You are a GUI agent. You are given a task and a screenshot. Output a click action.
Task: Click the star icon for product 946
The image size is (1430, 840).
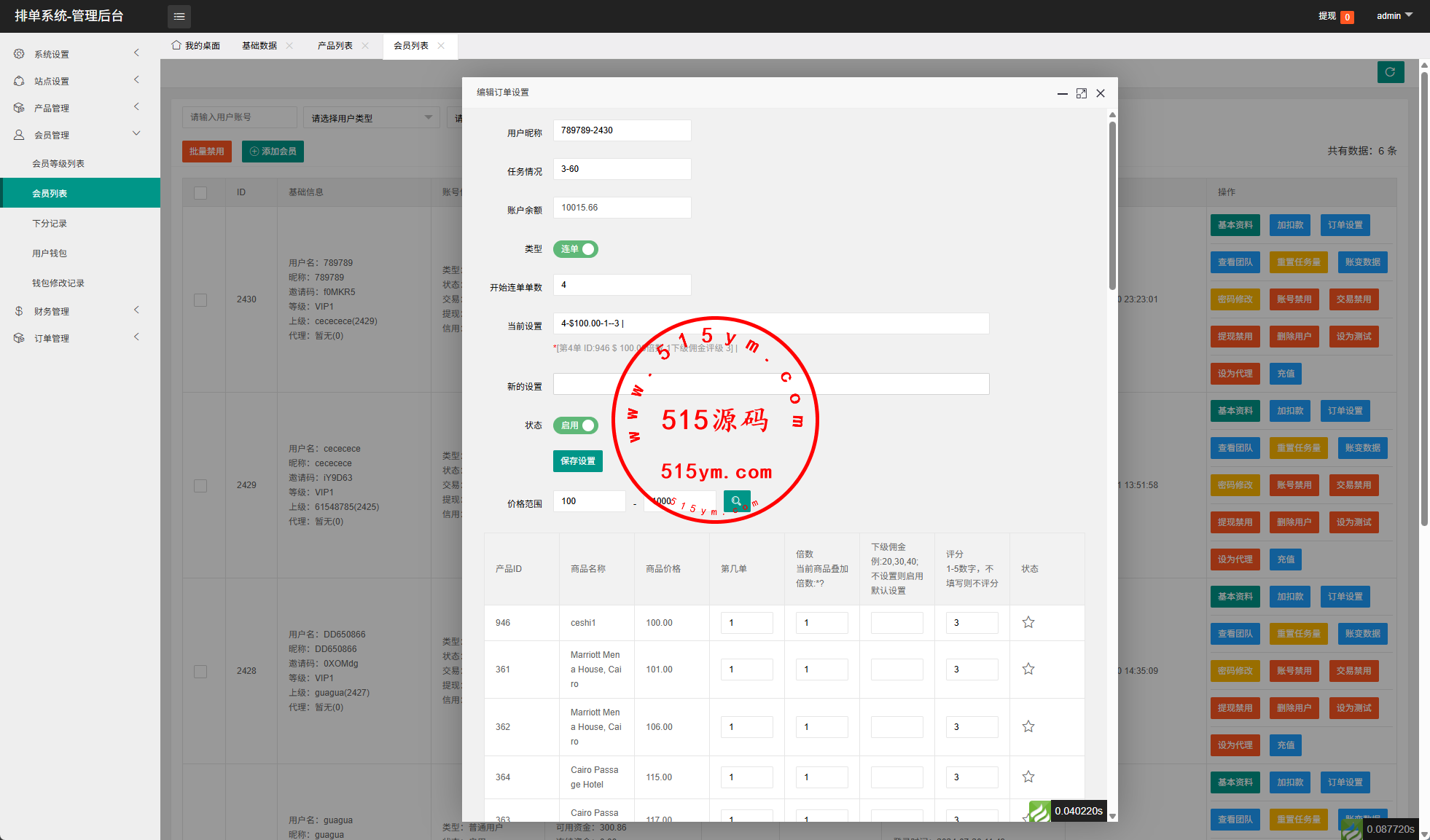click(x=1028, y=622)
